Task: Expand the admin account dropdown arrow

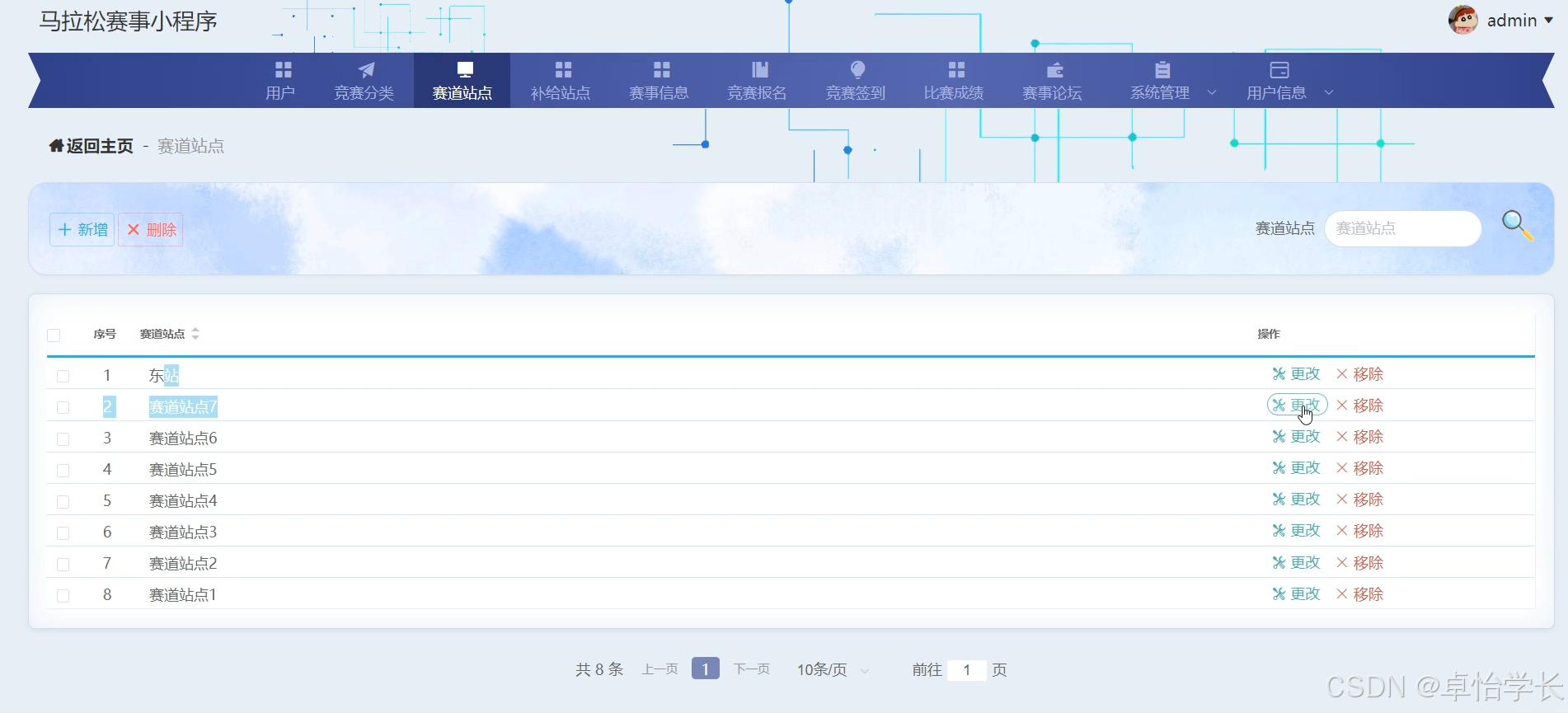Action: (x=1548, y=21)
